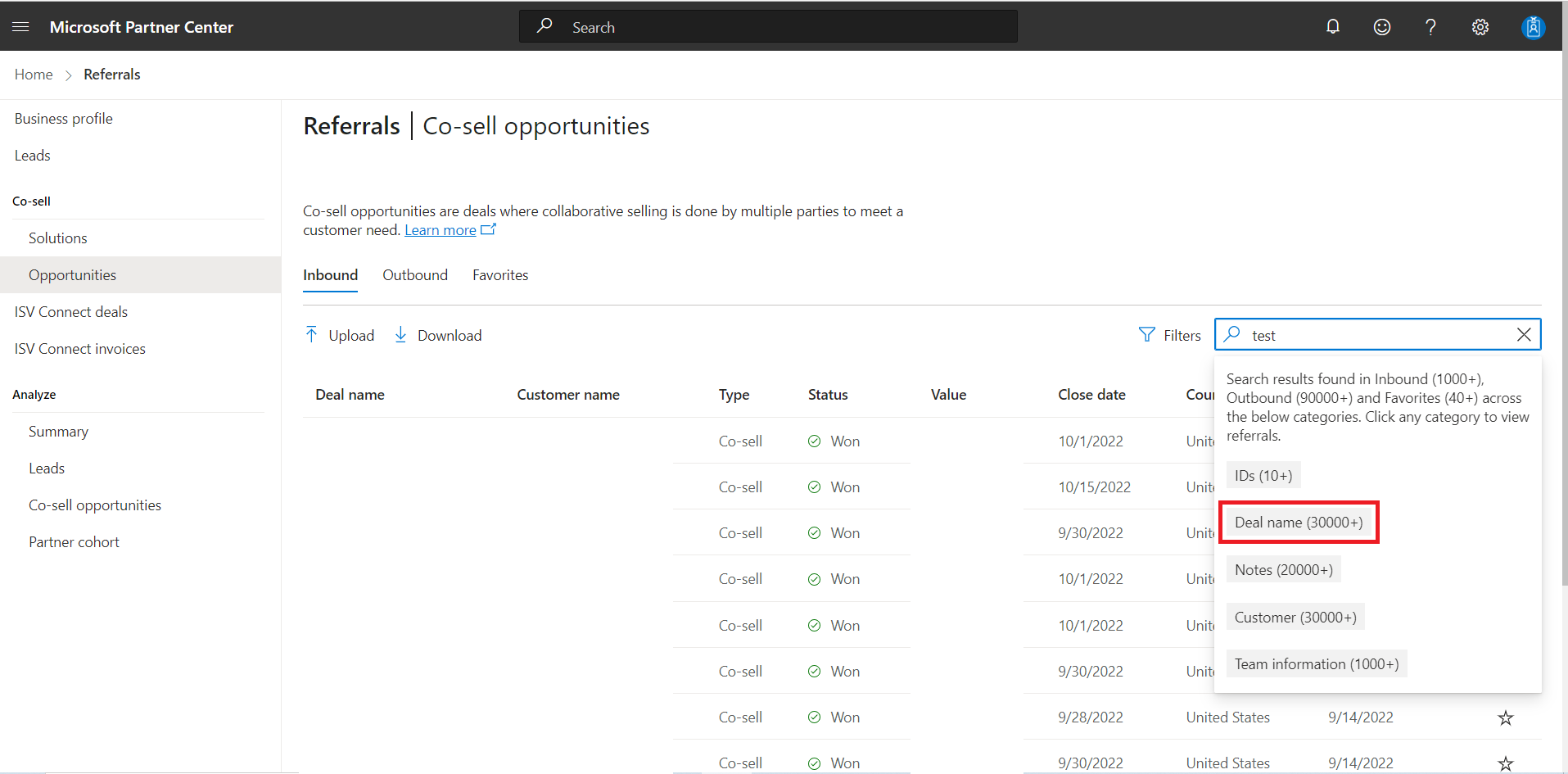Screen dimensions: 1568x774
Task: Select Opportunities in the sidebar
Action: tap(140, 275)
